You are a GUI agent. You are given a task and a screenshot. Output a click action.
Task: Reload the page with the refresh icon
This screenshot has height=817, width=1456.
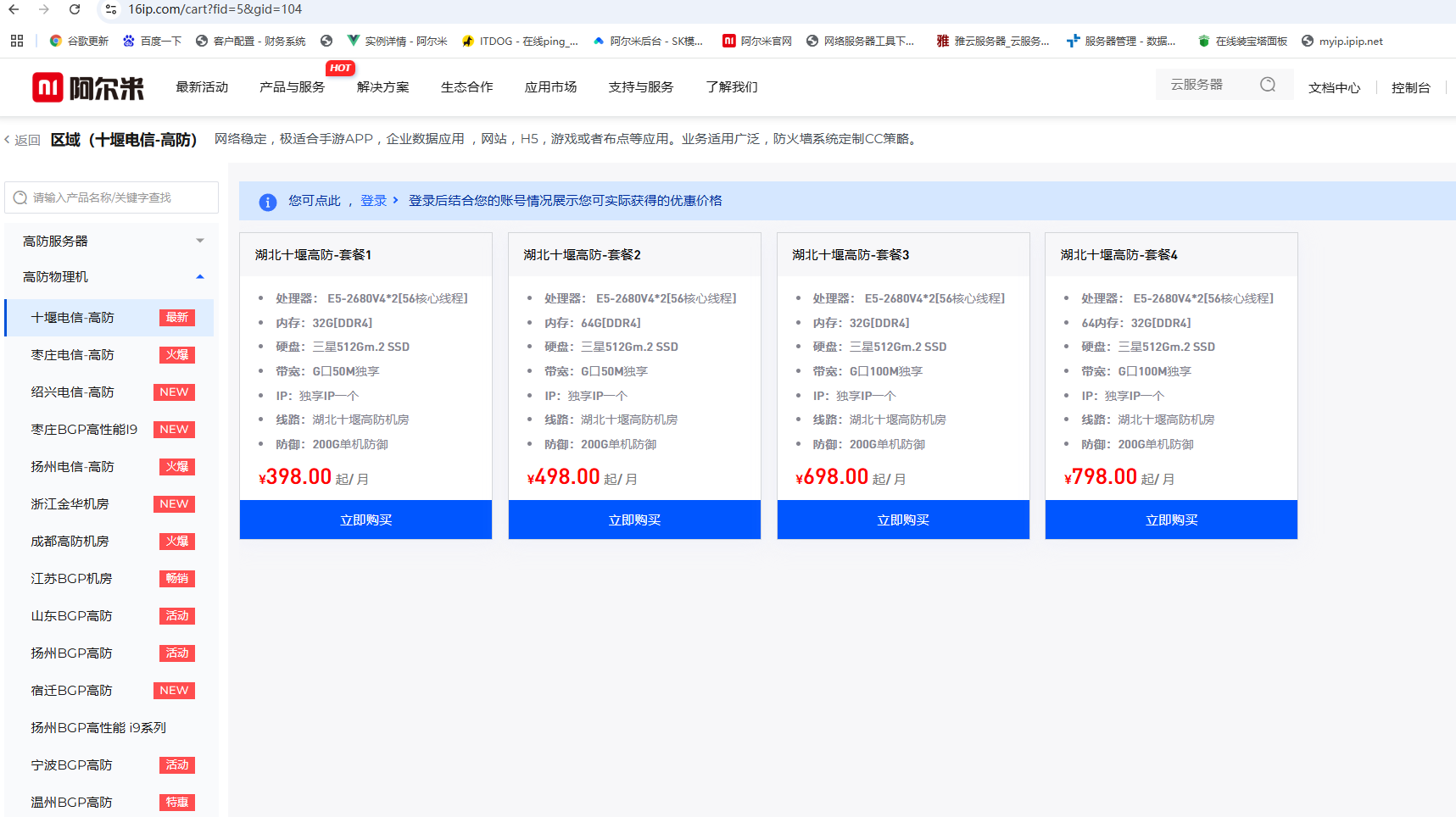coord(75,9)
